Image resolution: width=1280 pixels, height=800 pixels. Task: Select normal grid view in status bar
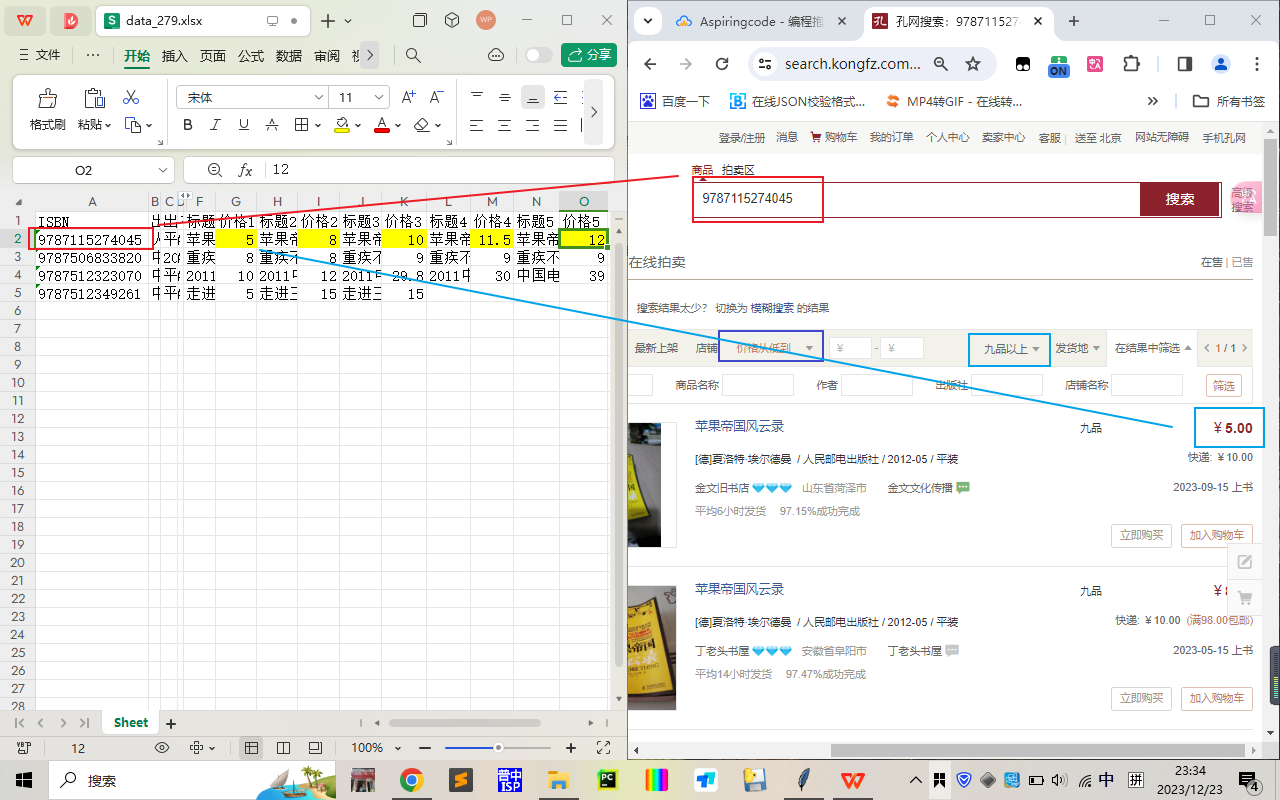coord(251,748)
